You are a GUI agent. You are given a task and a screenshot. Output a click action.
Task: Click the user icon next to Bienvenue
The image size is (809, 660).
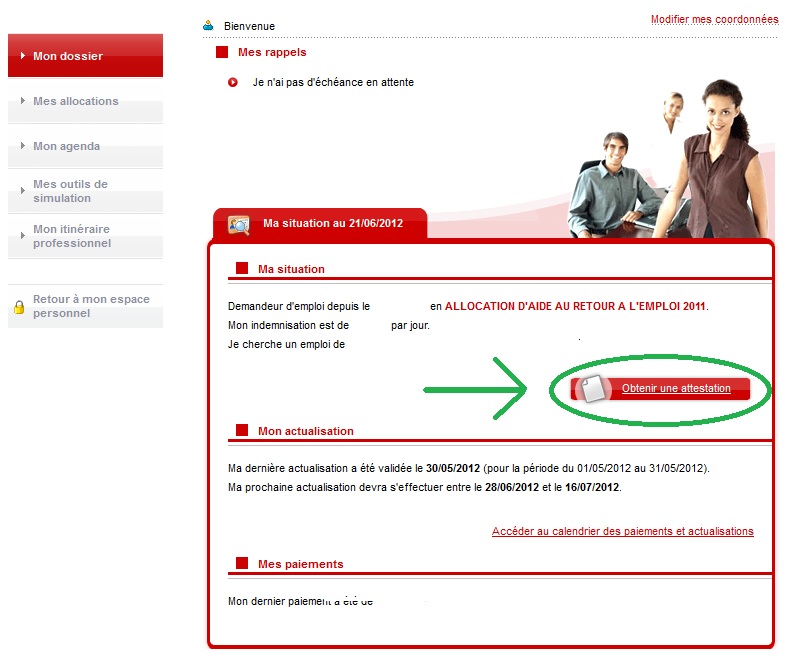(x=208, y=25)
